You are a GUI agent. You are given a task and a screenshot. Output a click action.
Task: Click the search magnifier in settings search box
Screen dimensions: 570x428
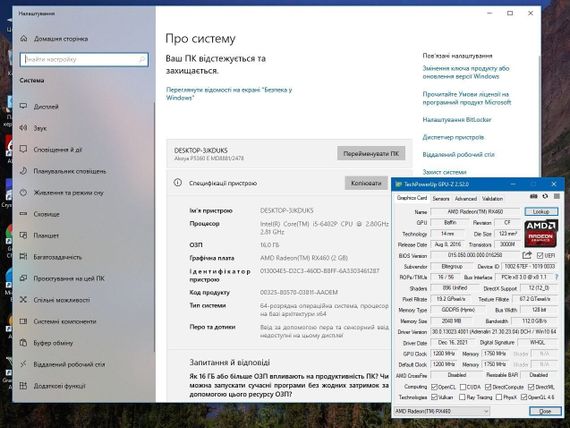coord(142,59)
